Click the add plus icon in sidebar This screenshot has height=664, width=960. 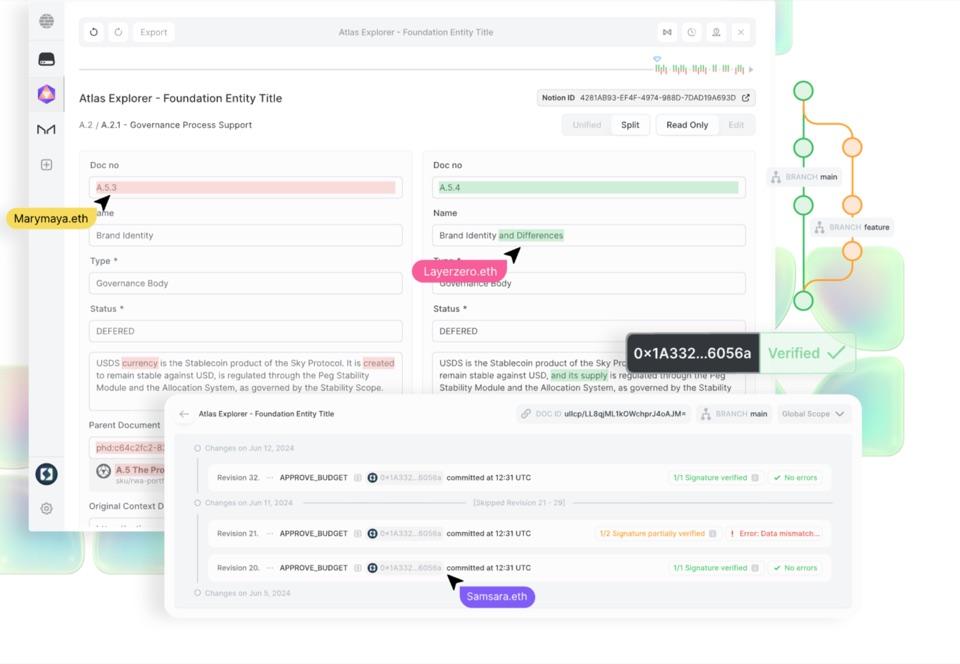coord(47,165)
